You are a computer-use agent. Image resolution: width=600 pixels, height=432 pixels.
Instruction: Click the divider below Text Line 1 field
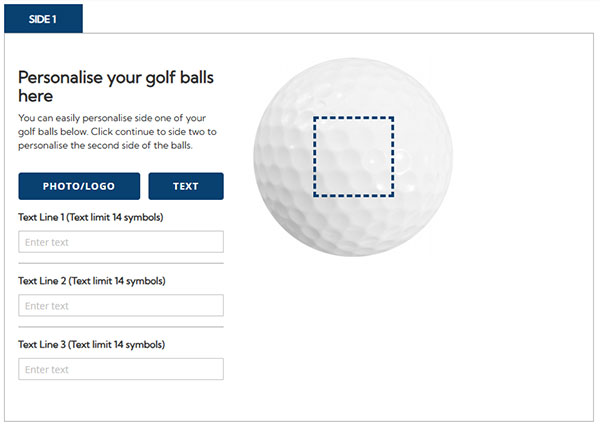coord(120,264)
